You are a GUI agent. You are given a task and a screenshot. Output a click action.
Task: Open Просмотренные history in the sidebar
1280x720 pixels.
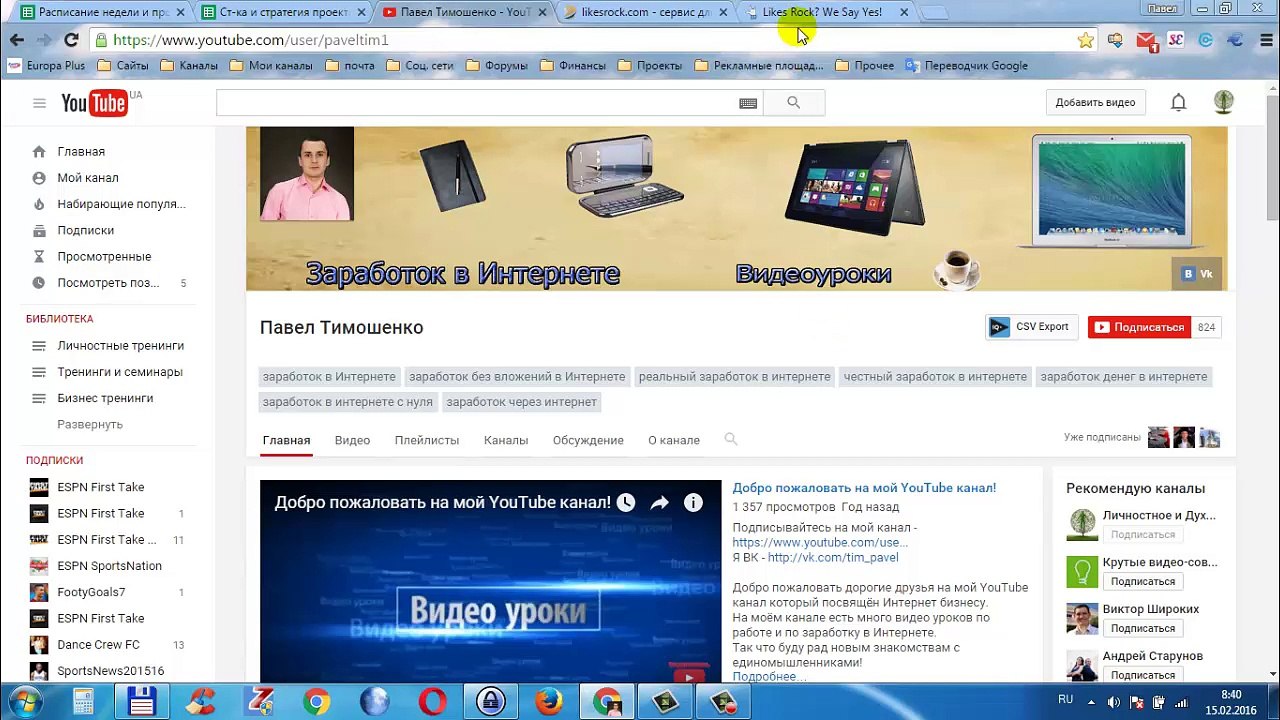coord(104,257)
